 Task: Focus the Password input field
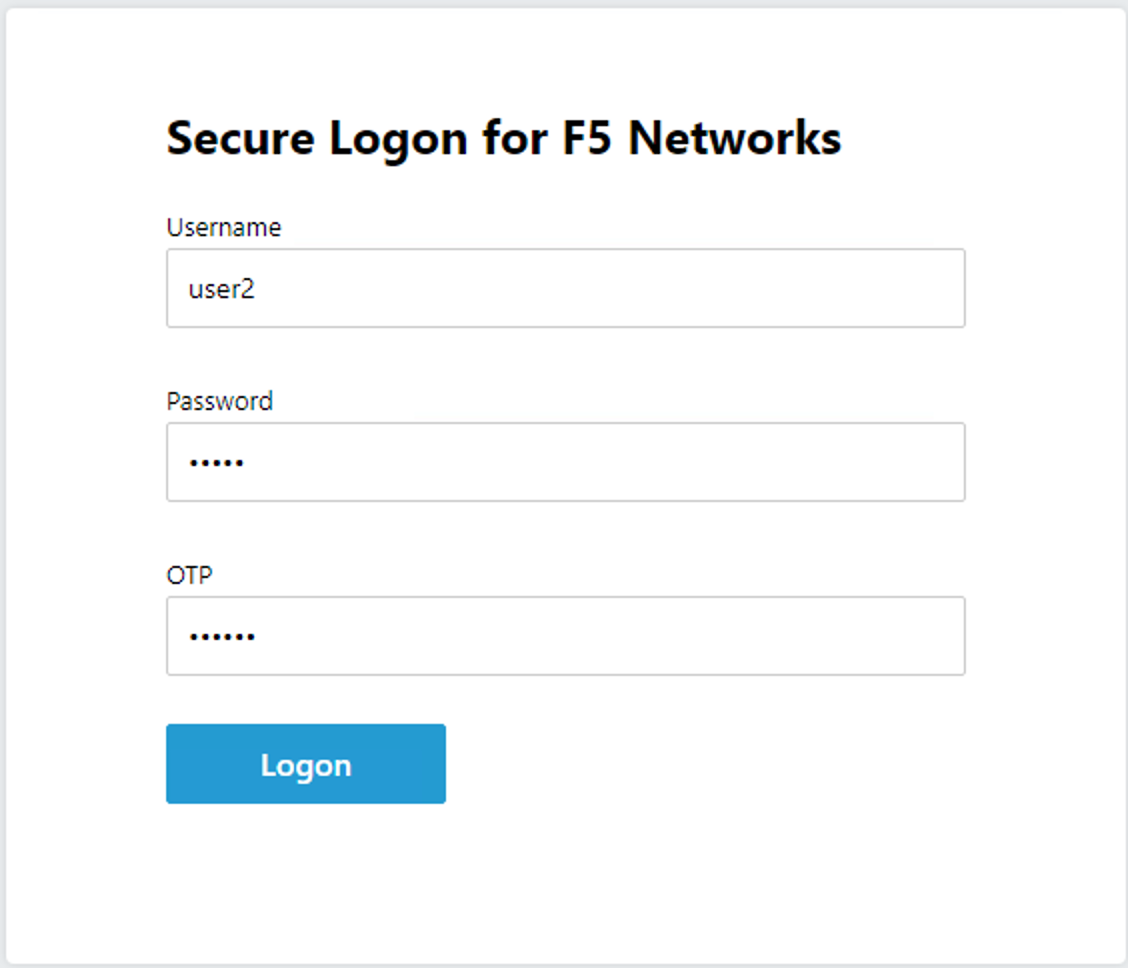pyautogui.click(x=565, y=462)
